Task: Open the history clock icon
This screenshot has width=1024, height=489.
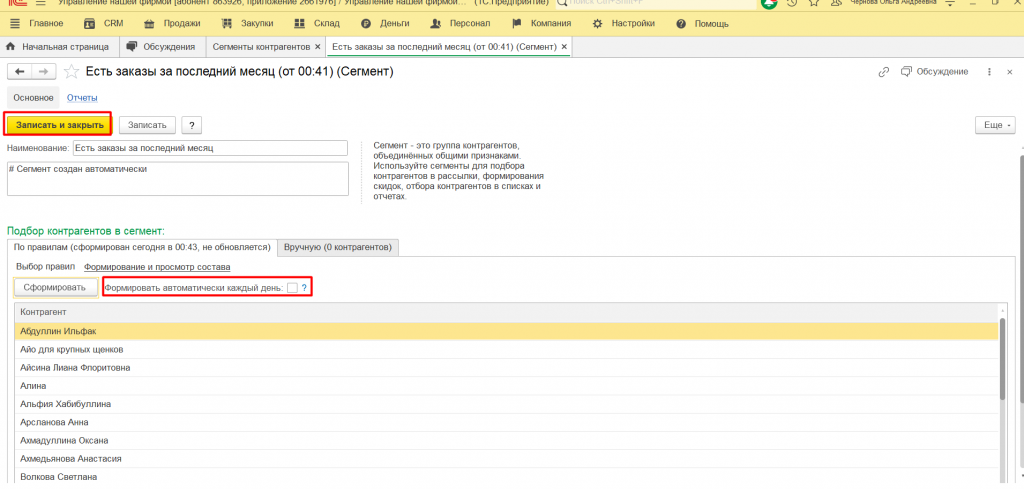Action: pos(792,3)
